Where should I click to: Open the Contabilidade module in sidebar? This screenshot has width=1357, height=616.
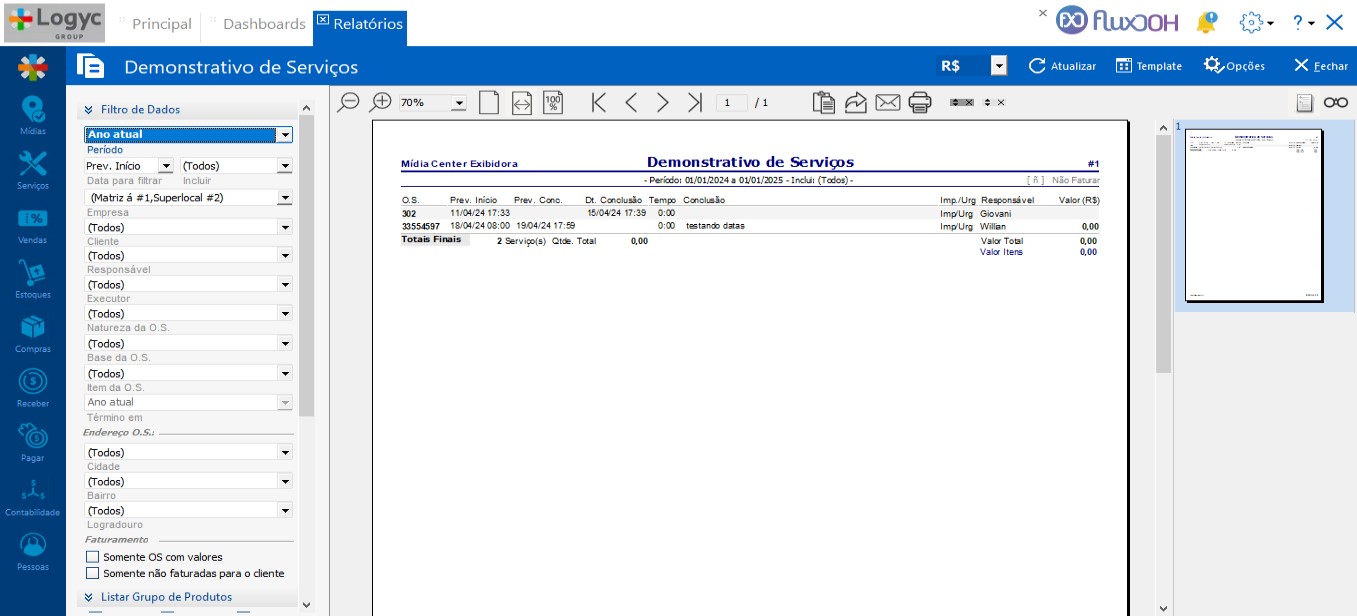33,497
